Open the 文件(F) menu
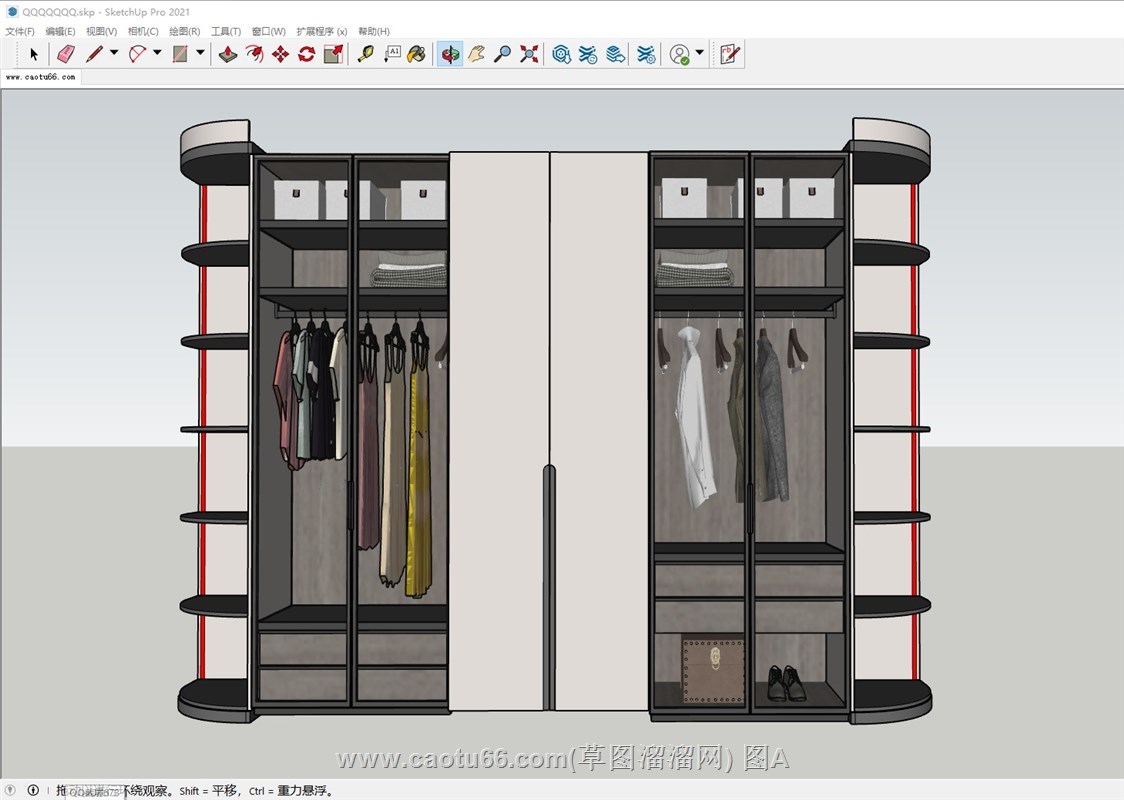Viewport: 1124px width, 800px height. pos(20,32)
